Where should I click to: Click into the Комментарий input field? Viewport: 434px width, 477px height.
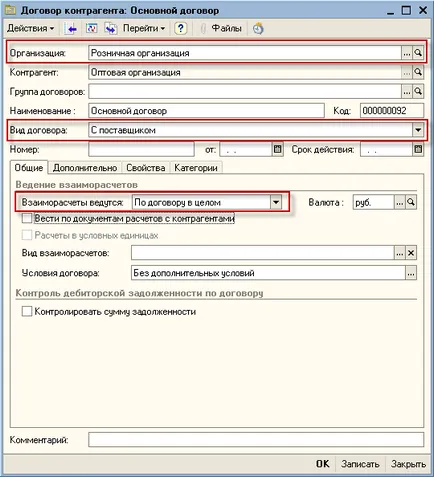point(256,440)
